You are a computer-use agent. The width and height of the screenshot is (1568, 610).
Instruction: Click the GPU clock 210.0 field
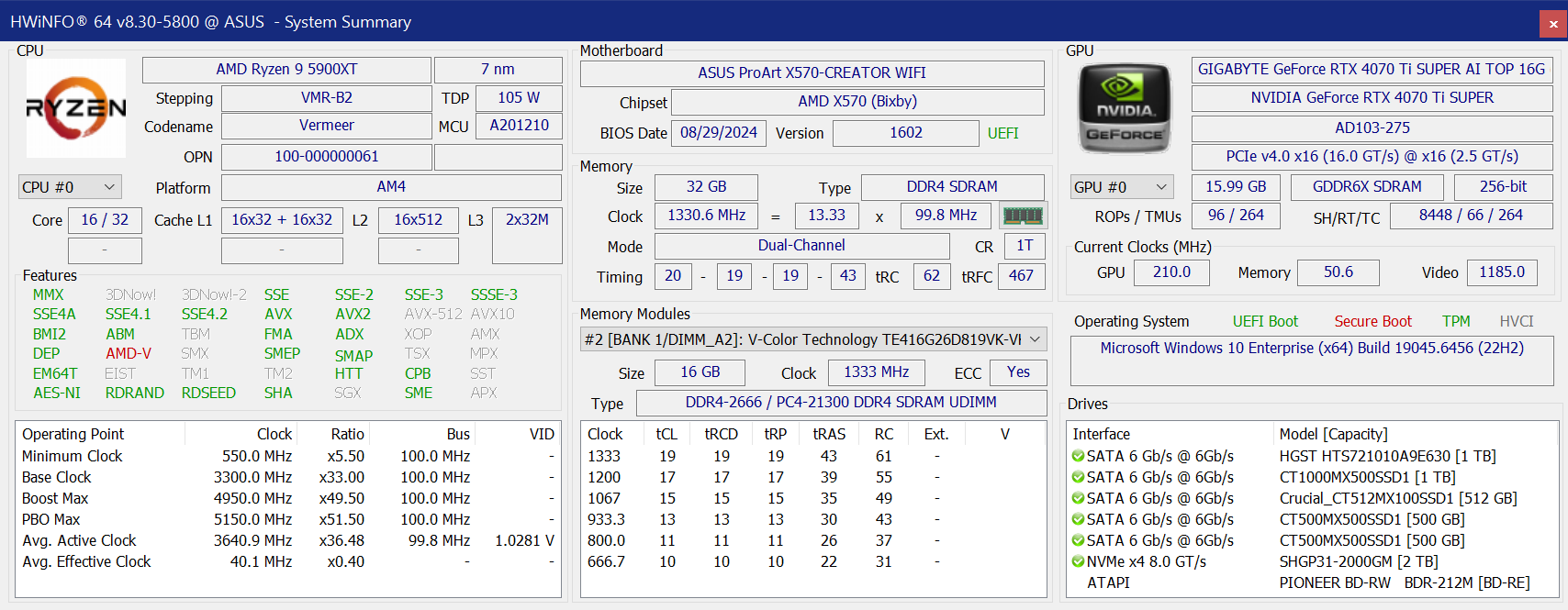pyautogui.click(x=1171, y=272)
